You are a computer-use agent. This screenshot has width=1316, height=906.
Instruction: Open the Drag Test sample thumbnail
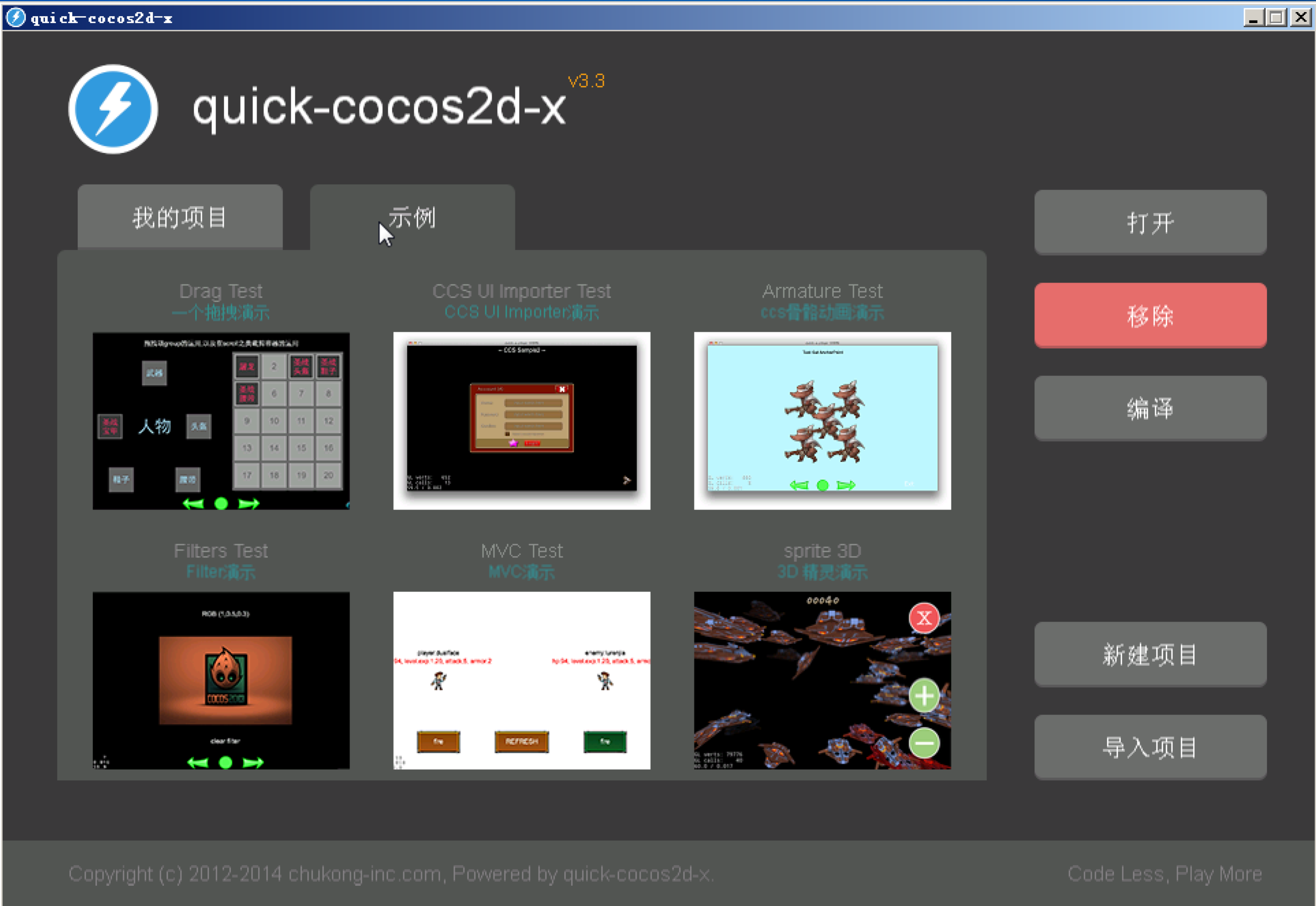click(221, 421)
